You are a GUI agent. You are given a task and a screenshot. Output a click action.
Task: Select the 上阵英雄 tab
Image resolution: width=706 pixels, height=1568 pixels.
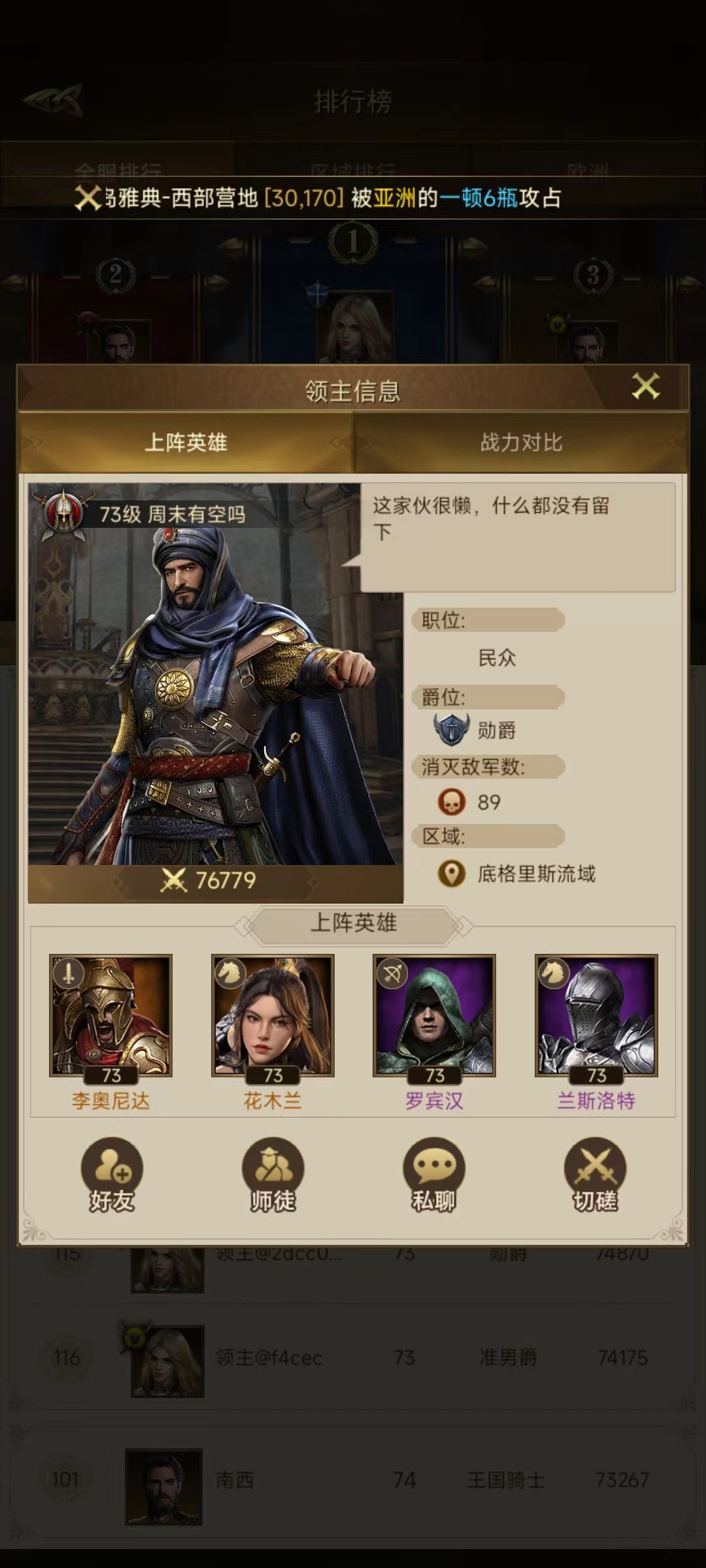click(186, 442)
